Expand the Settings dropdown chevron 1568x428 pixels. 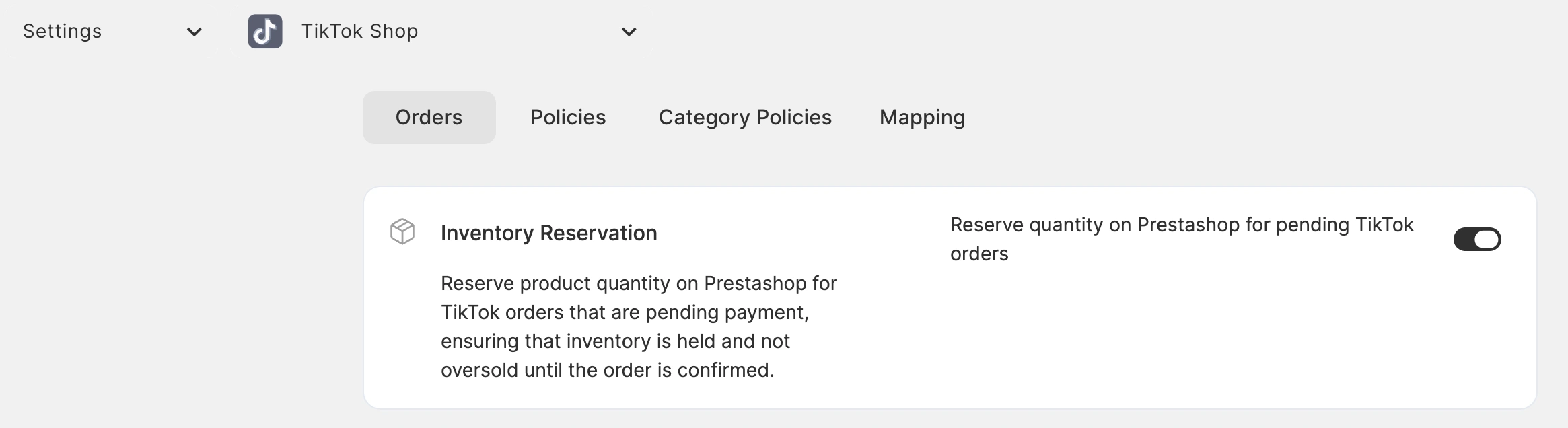tap(194, 32)
